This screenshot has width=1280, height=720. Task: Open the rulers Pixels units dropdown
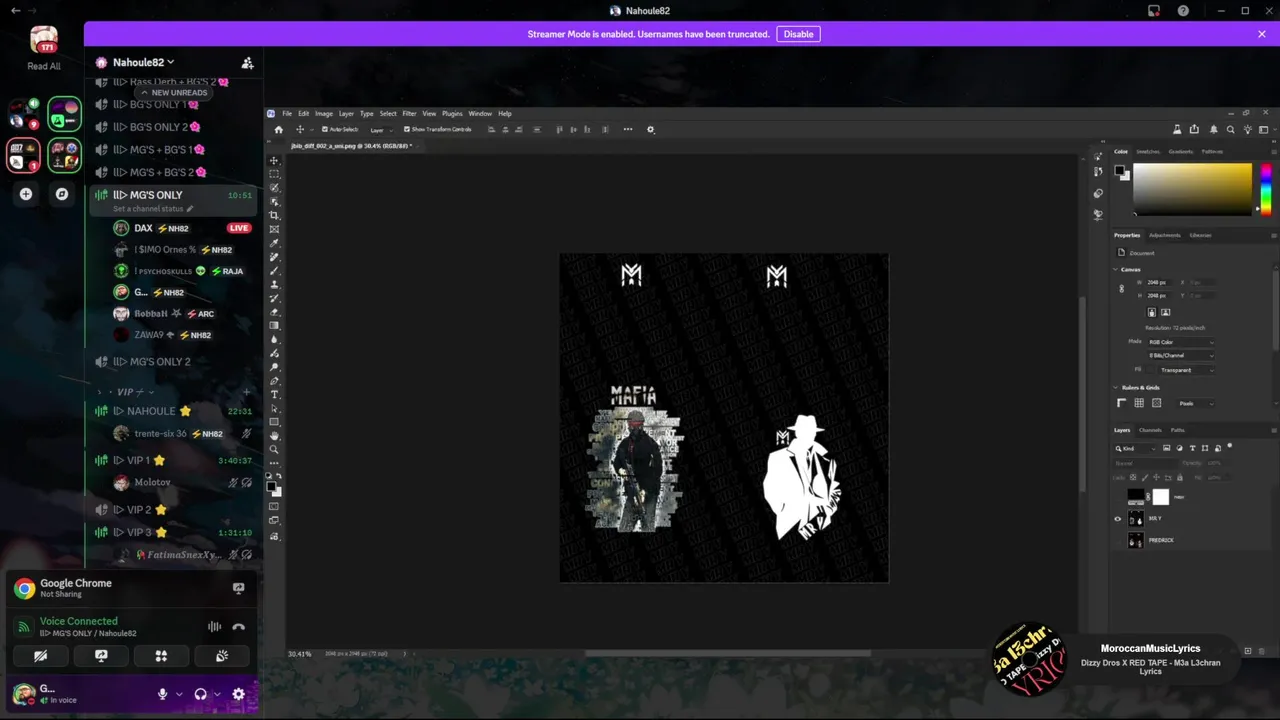tap(1196, 404)
